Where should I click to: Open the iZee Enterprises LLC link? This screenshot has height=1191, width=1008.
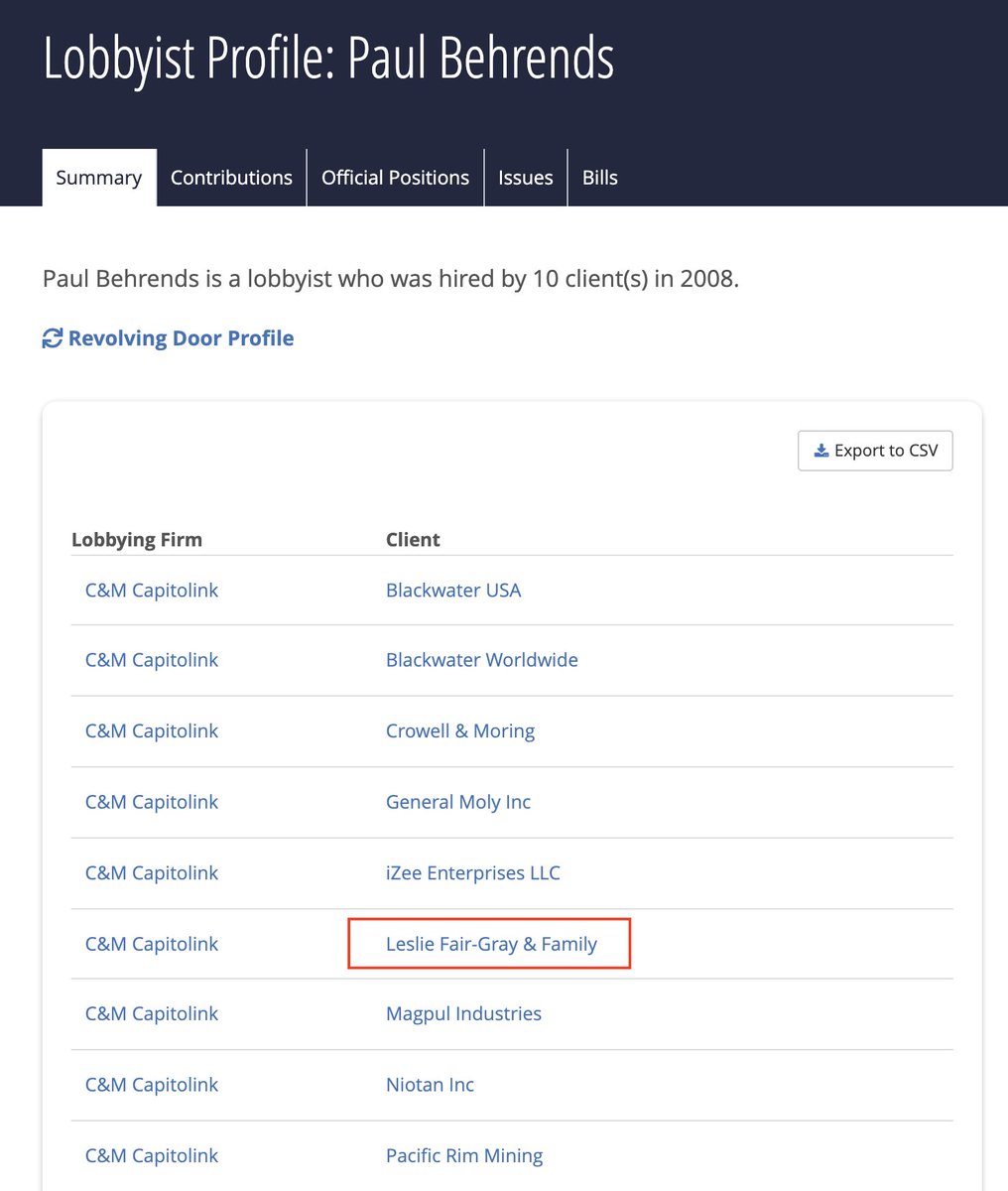(x=473, y=873)
